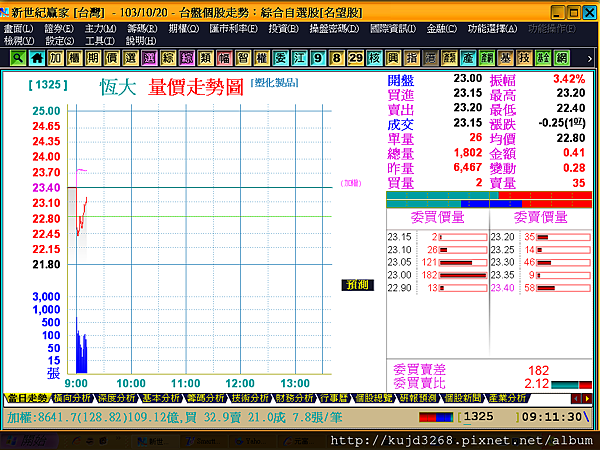Open the 畫面(L) menu
The height and width of the screenshot is (450, 600).
(18, 29)
